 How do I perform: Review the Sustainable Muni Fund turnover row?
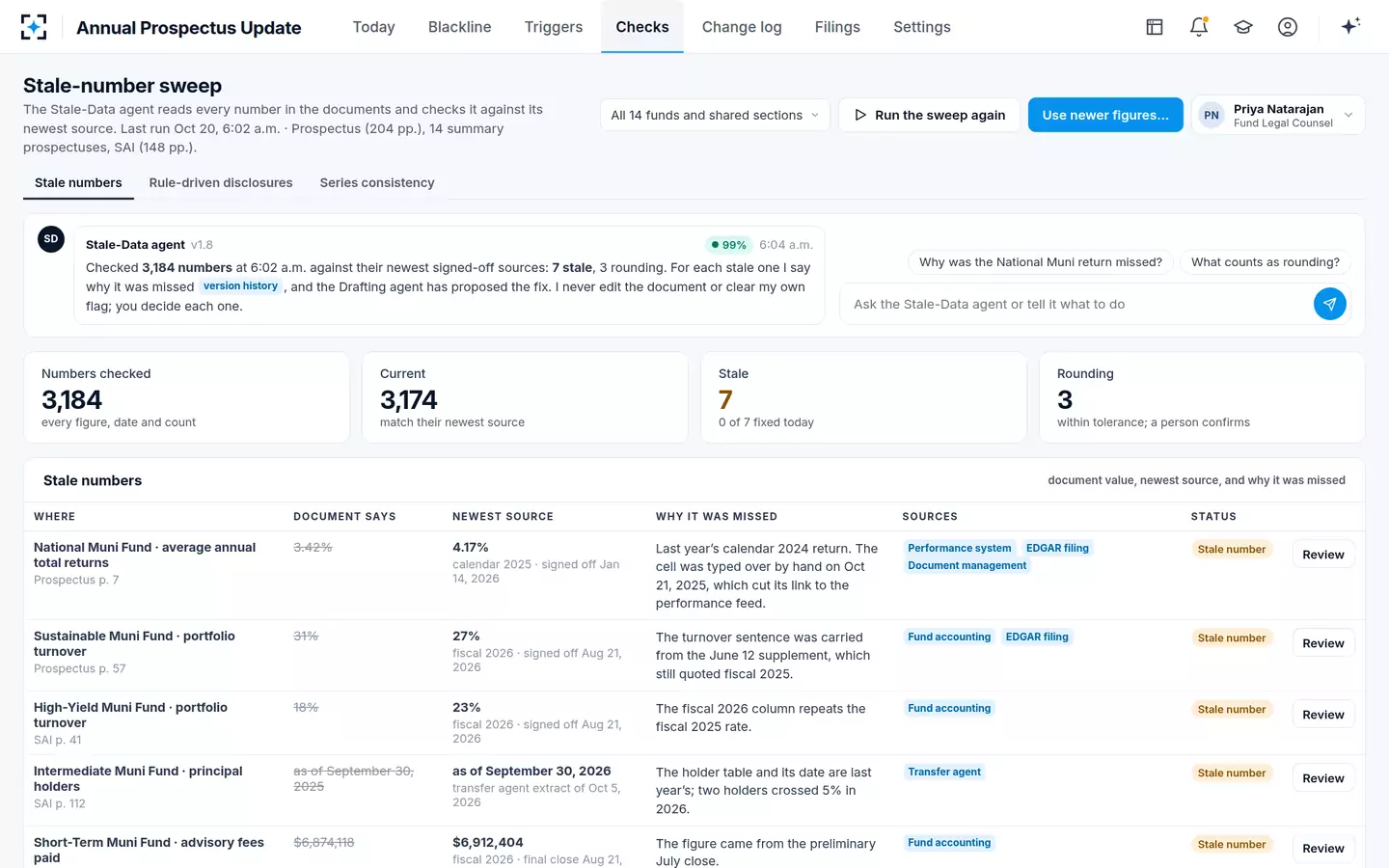click(x=1323, y=643)
